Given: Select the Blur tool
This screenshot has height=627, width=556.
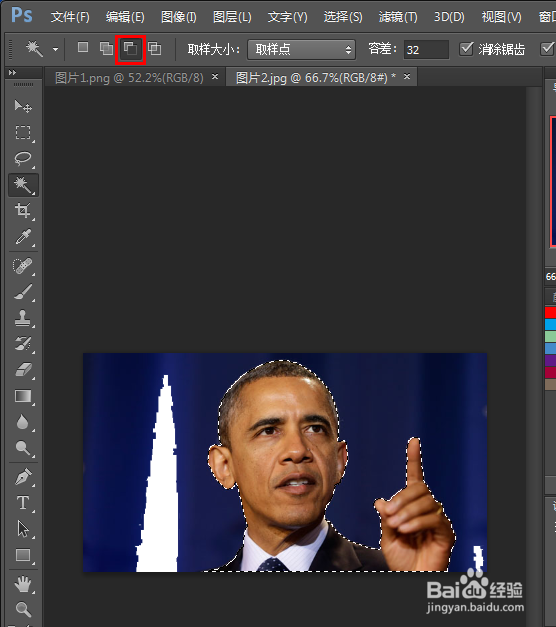Looking at the screenshot, I should (x=23, y=422).
